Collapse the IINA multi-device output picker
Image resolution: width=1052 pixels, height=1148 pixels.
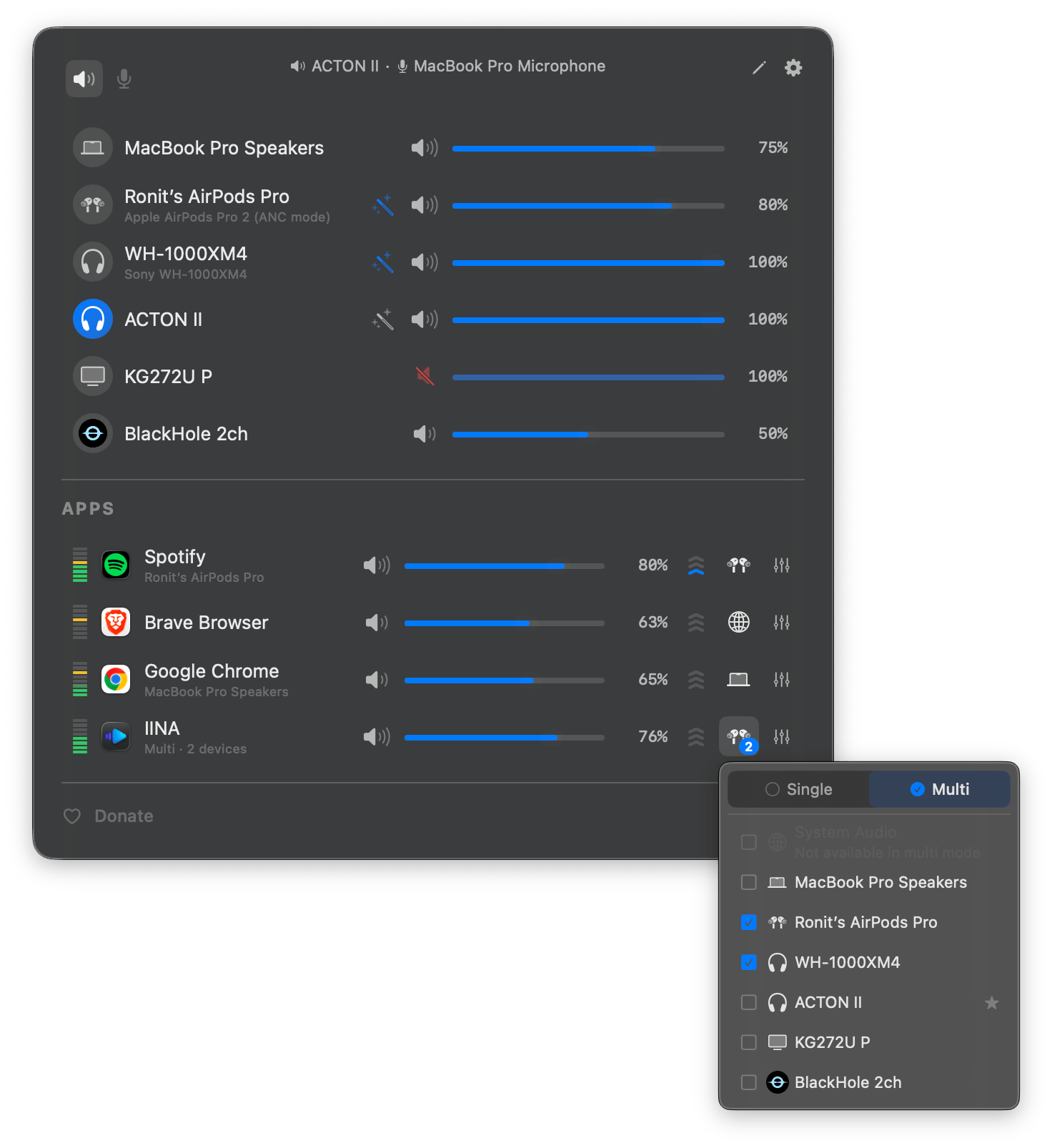click(739, 737)
